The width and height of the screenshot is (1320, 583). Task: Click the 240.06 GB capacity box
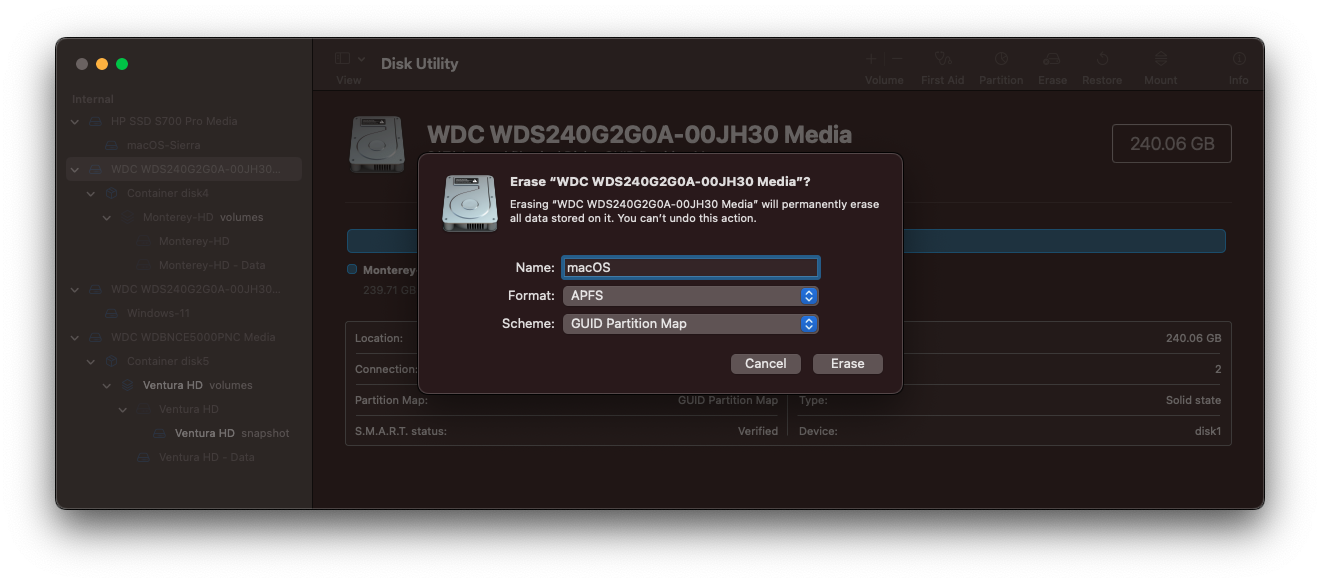(1172, 144)
